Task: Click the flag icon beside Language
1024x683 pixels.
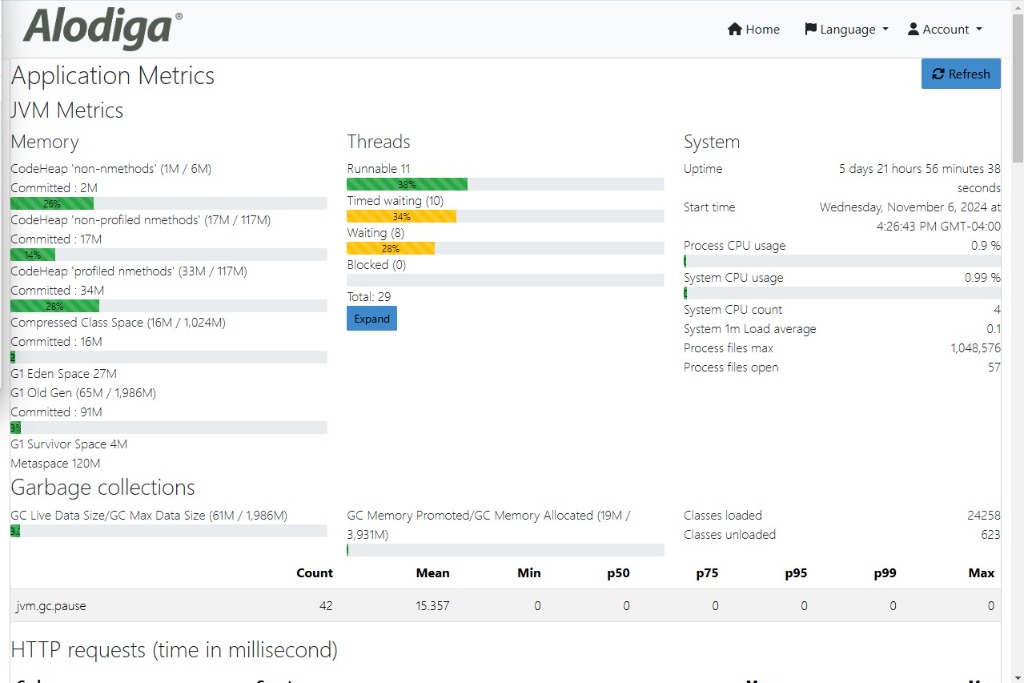Action: (812, 29)
